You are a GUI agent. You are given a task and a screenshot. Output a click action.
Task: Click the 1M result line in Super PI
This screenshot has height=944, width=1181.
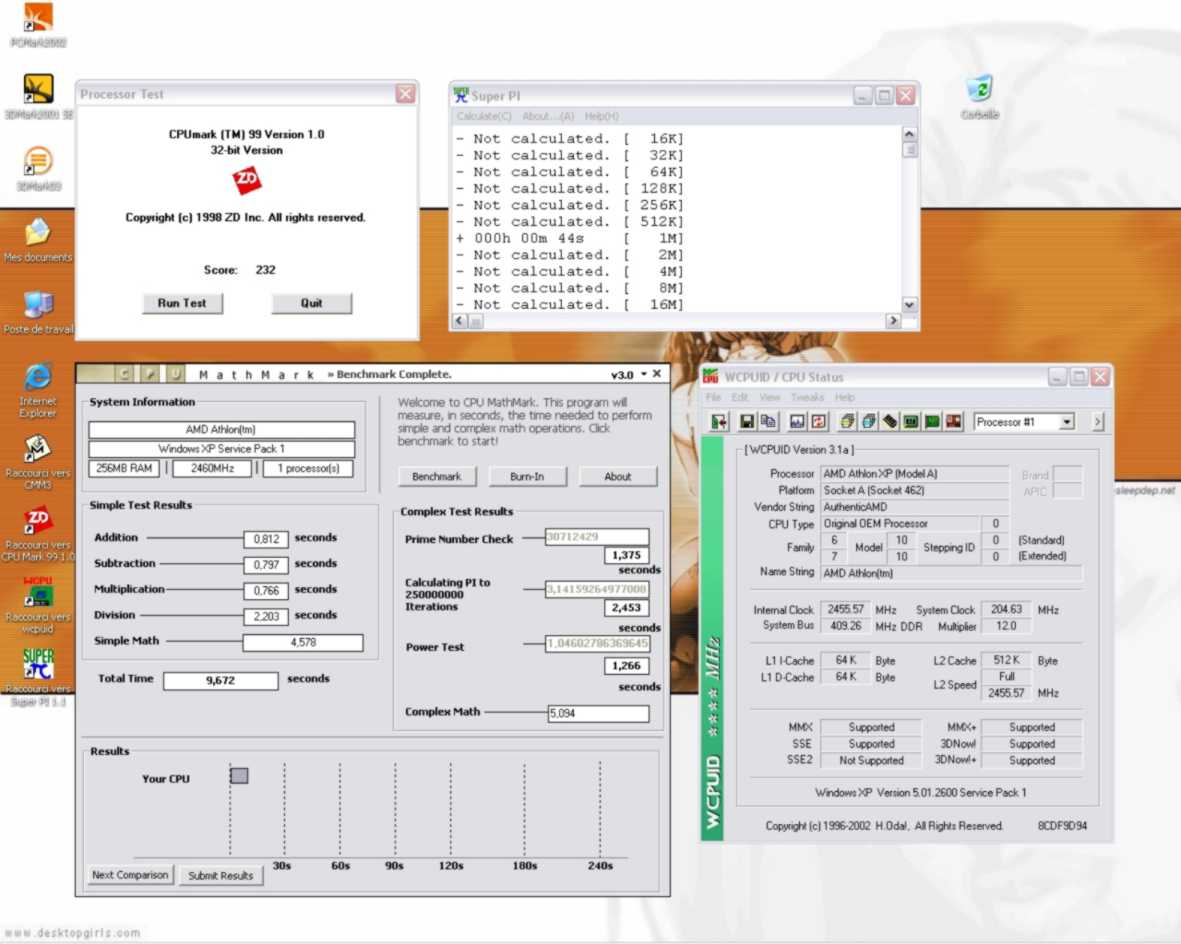pyautogui.click(x=569, y=238)
